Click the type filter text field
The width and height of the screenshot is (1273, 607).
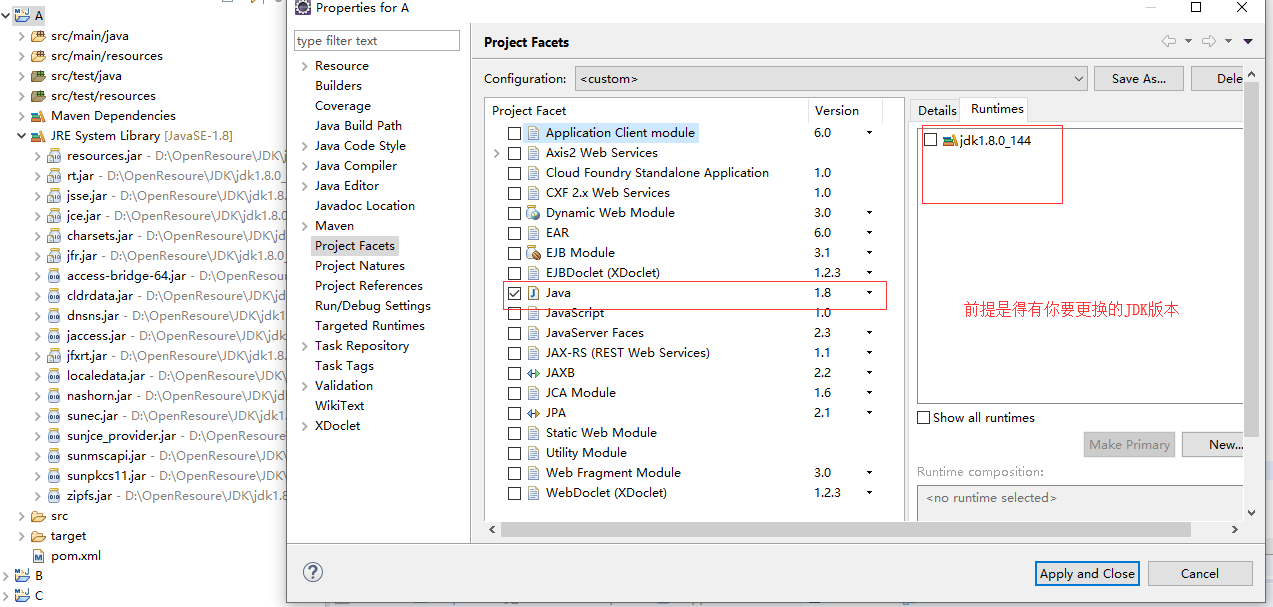click(376, 41)
